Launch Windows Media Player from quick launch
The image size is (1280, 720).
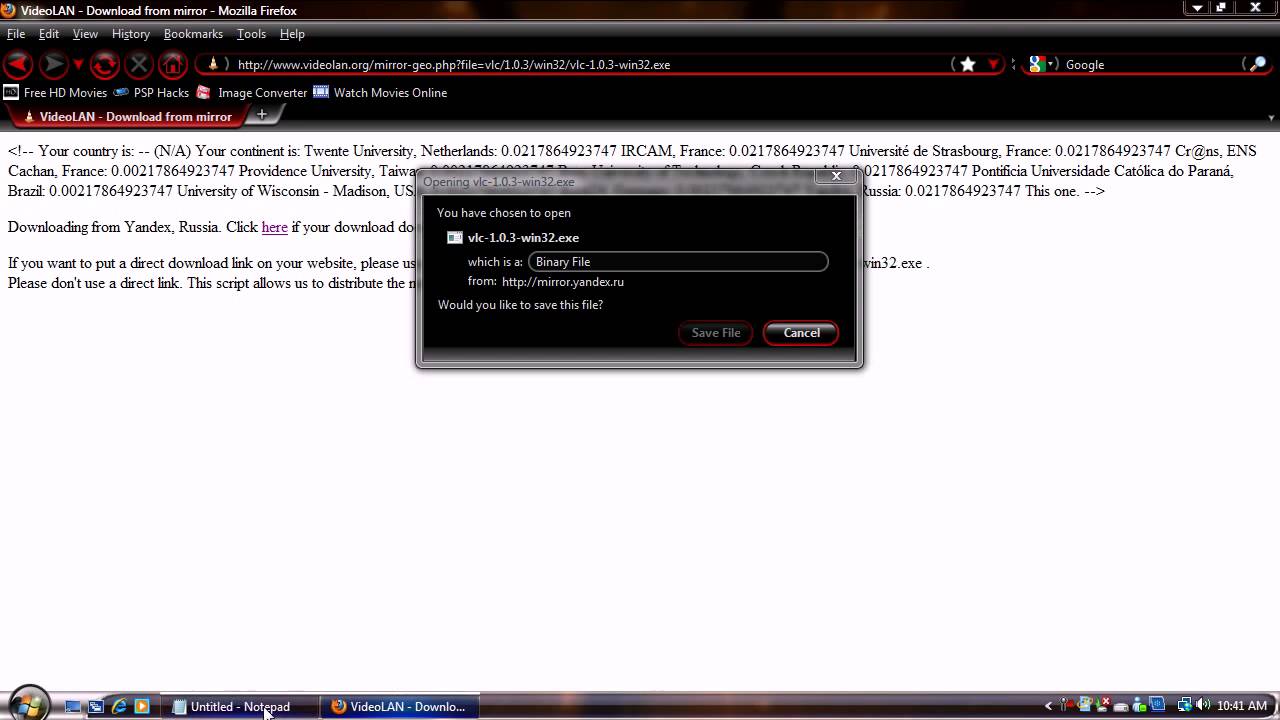click(142, 707)
